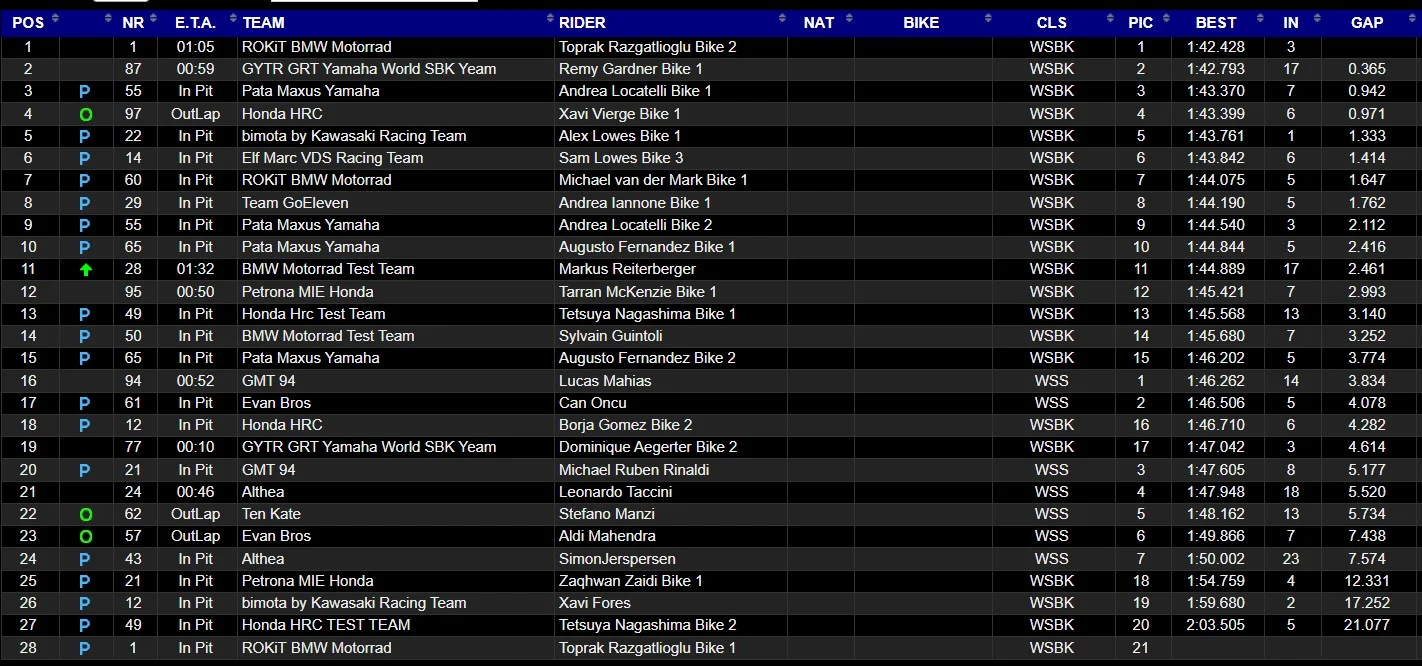Click the Ten Kate team cell
Viewport: 1422px width, 666px height.
[271, 514]
